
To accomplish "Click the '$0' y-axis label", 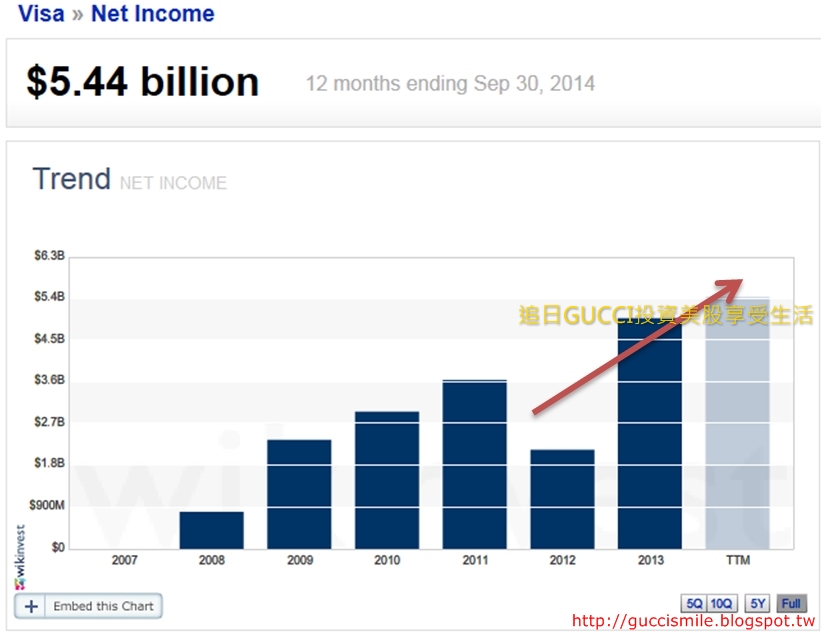I will [x=58, y=548].
